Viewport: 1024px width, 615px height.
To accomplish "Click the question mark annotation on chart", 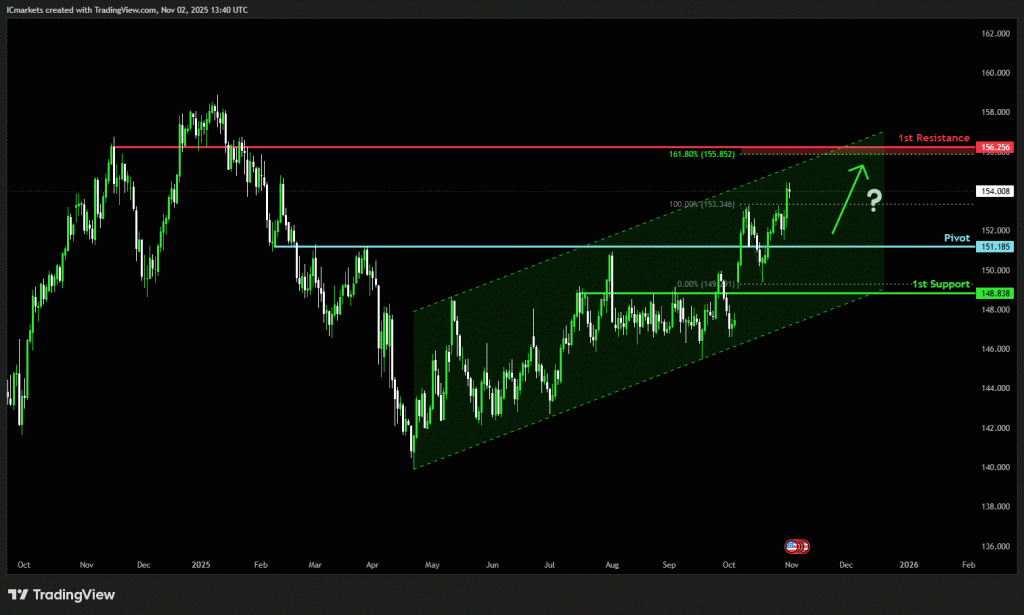I will click(x=874, y=201).
